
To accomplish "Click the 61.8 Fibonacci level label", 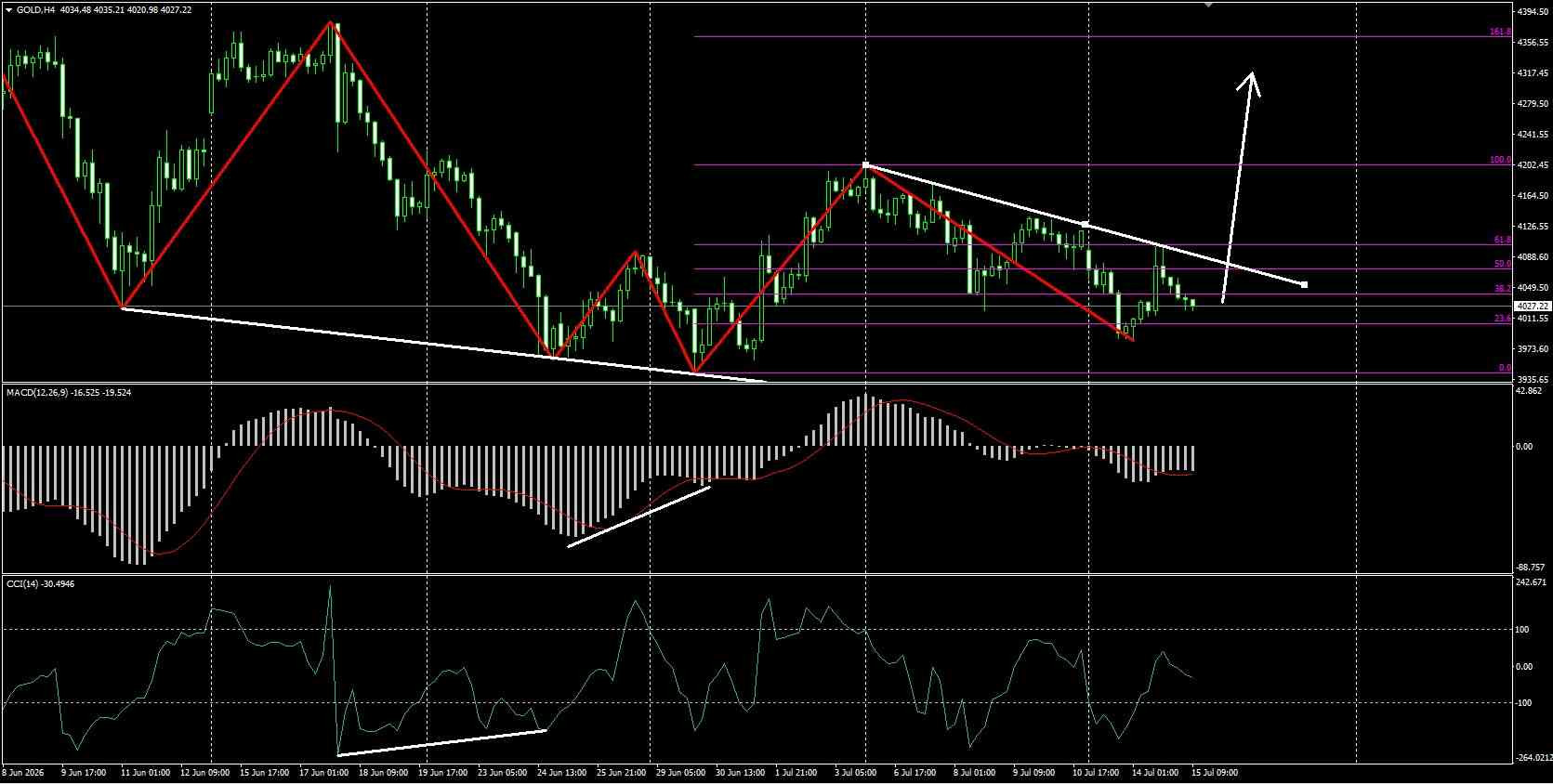I will tap(1503, 240).
